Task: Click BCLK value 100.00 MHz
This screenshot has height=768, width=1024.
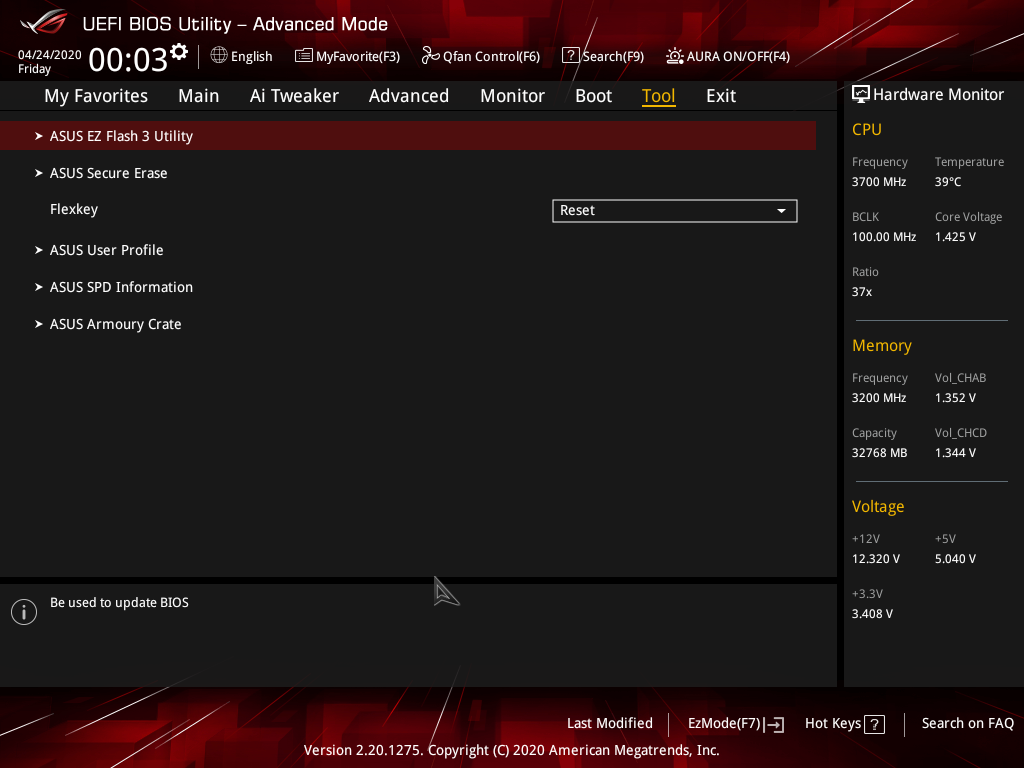Action: [x=884, y=237]
